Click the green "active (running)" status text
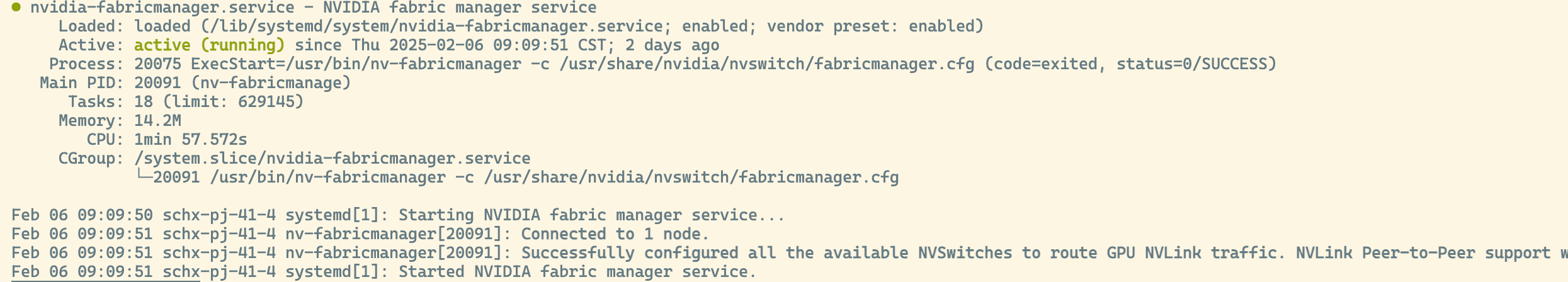The width and height of the screenshot is (1568, 282). [x=209, y=45]
